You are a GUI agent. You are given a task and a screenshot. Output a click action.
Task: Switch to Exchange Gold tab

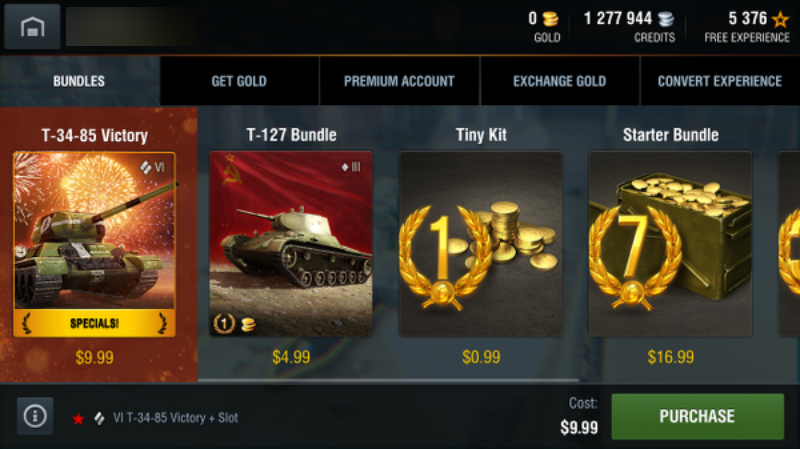(x=560, y=81)
